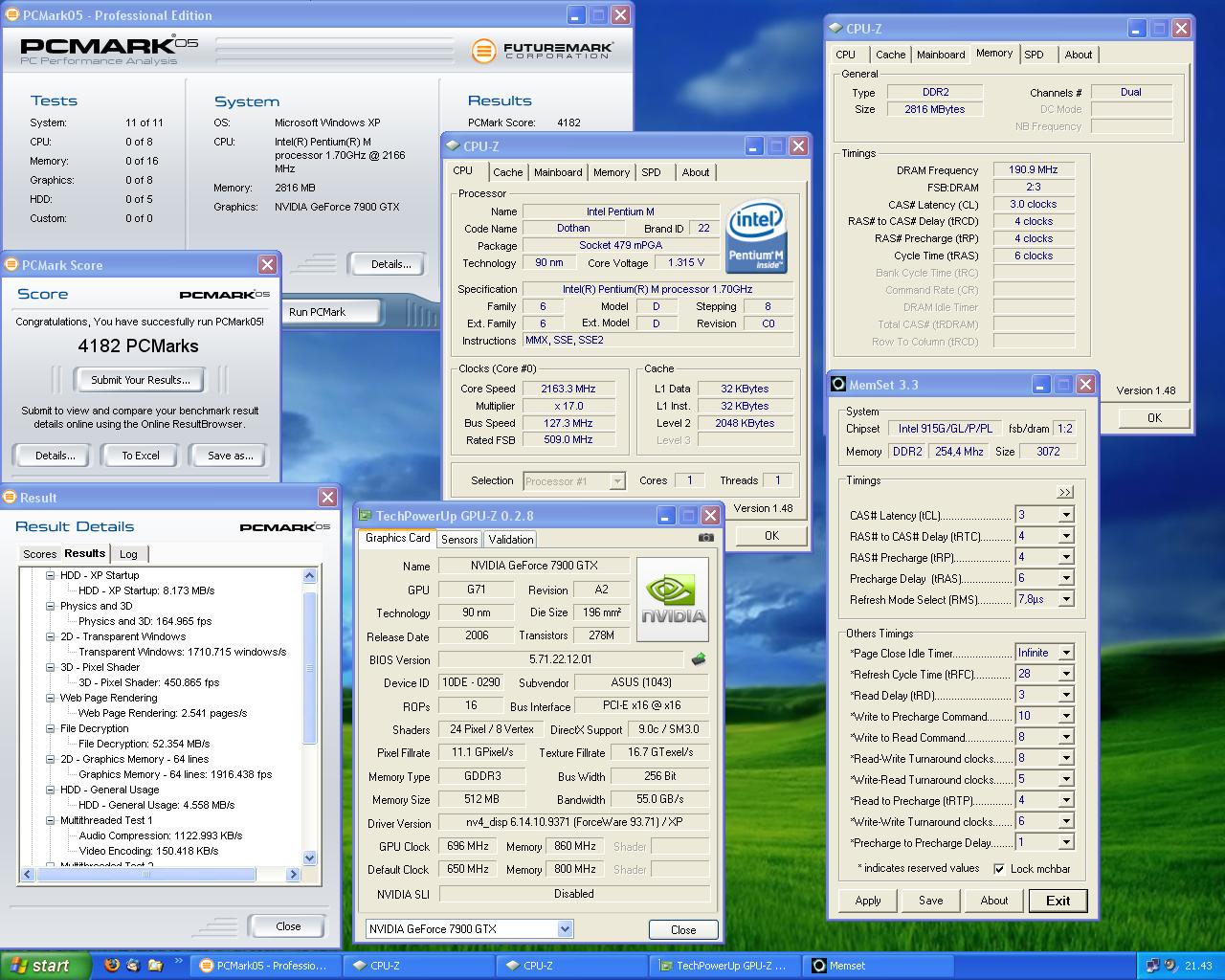Click scroll down arrow in Result Details
1225x980 pixels.
click(x=309, y=858)
